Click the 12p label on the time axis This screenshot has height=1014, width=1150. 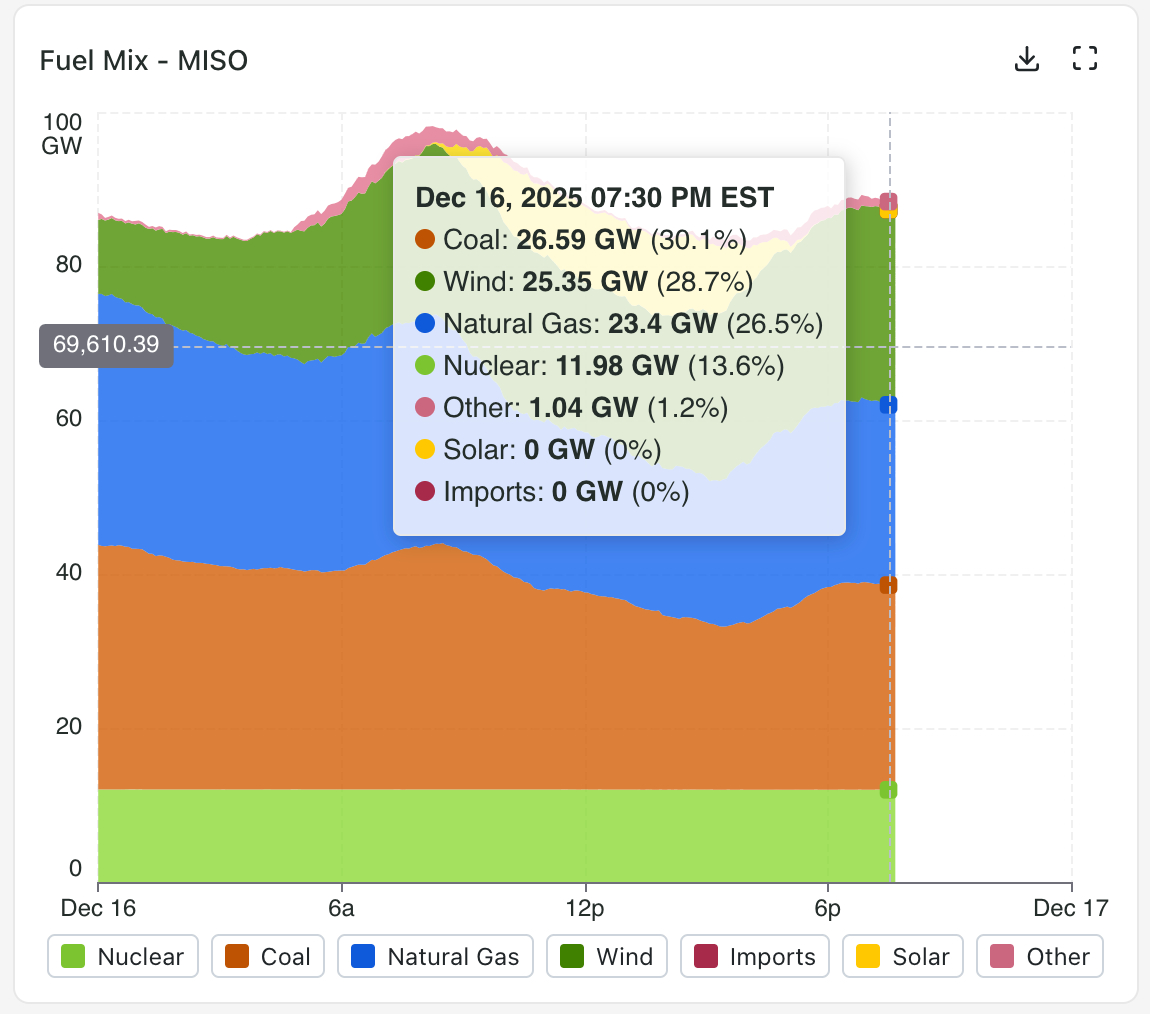585,908
